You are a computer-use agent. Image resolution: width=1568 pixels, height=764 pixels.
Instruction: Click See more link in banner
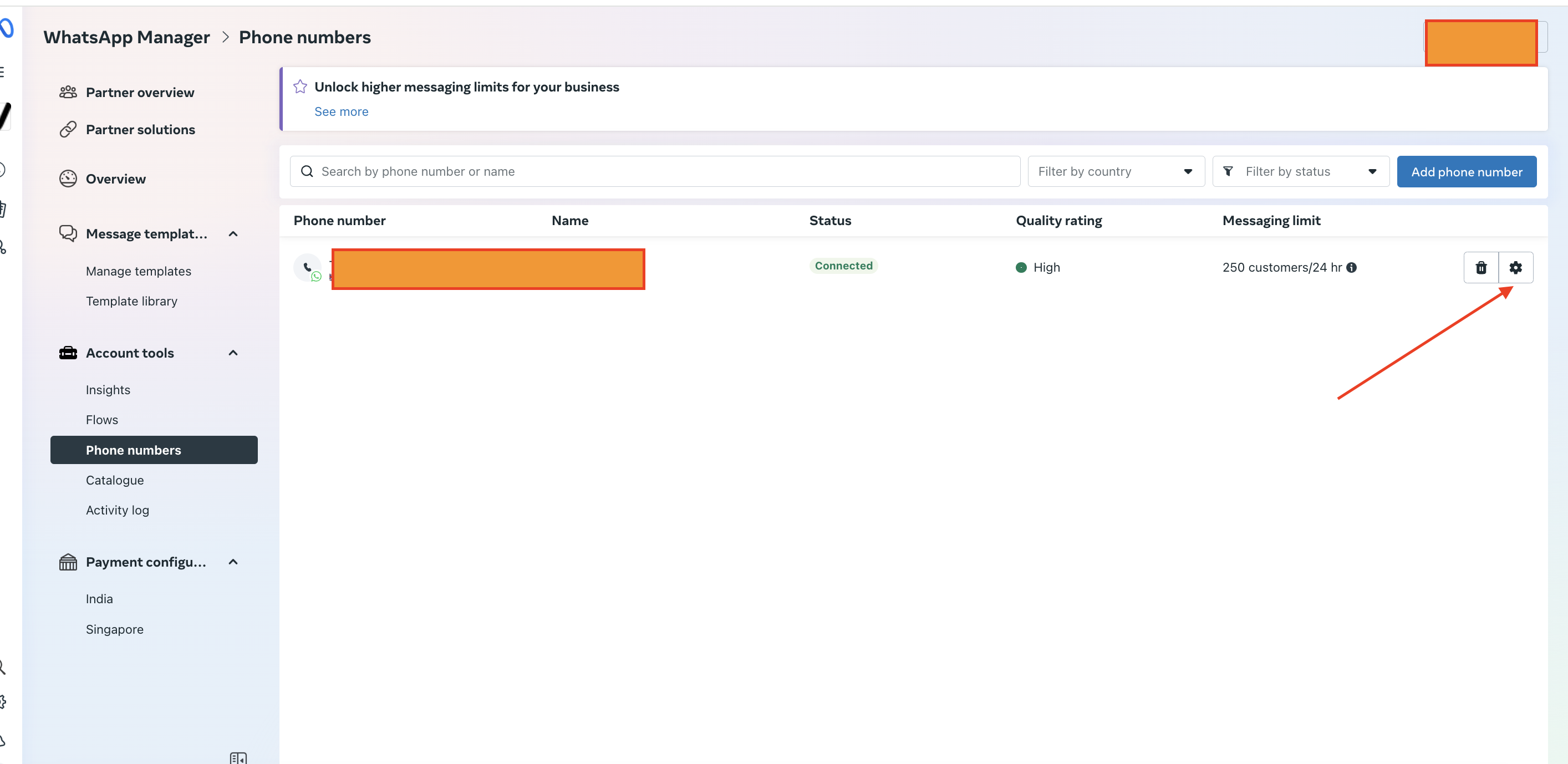pyautogui.click(x=341, y=111)
